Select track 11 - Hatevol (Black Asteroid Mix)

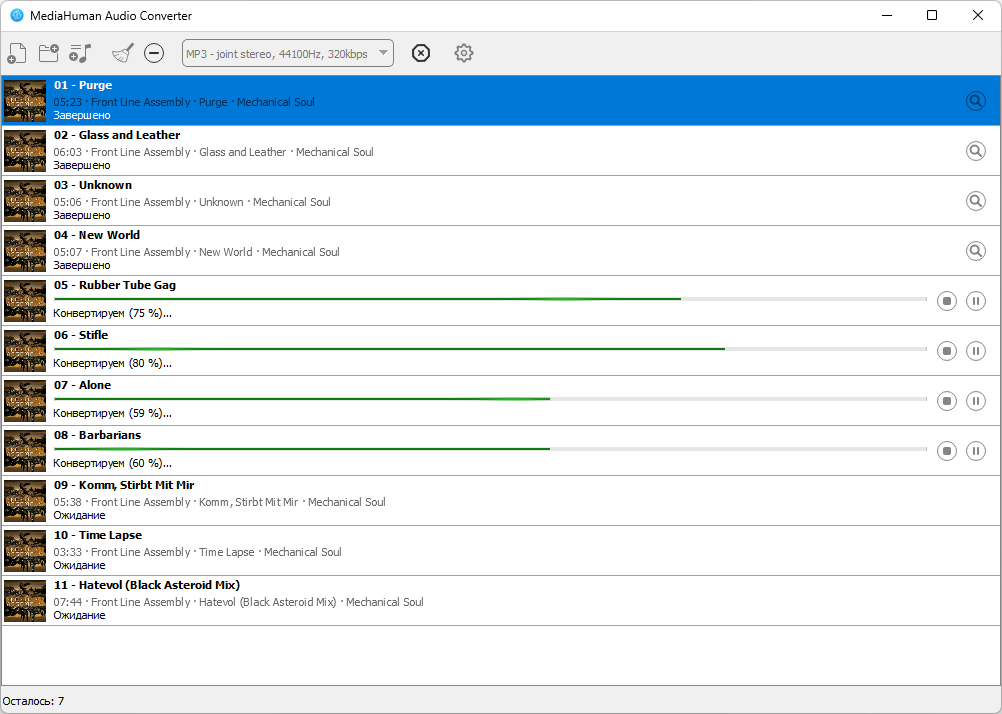point(147,585)
